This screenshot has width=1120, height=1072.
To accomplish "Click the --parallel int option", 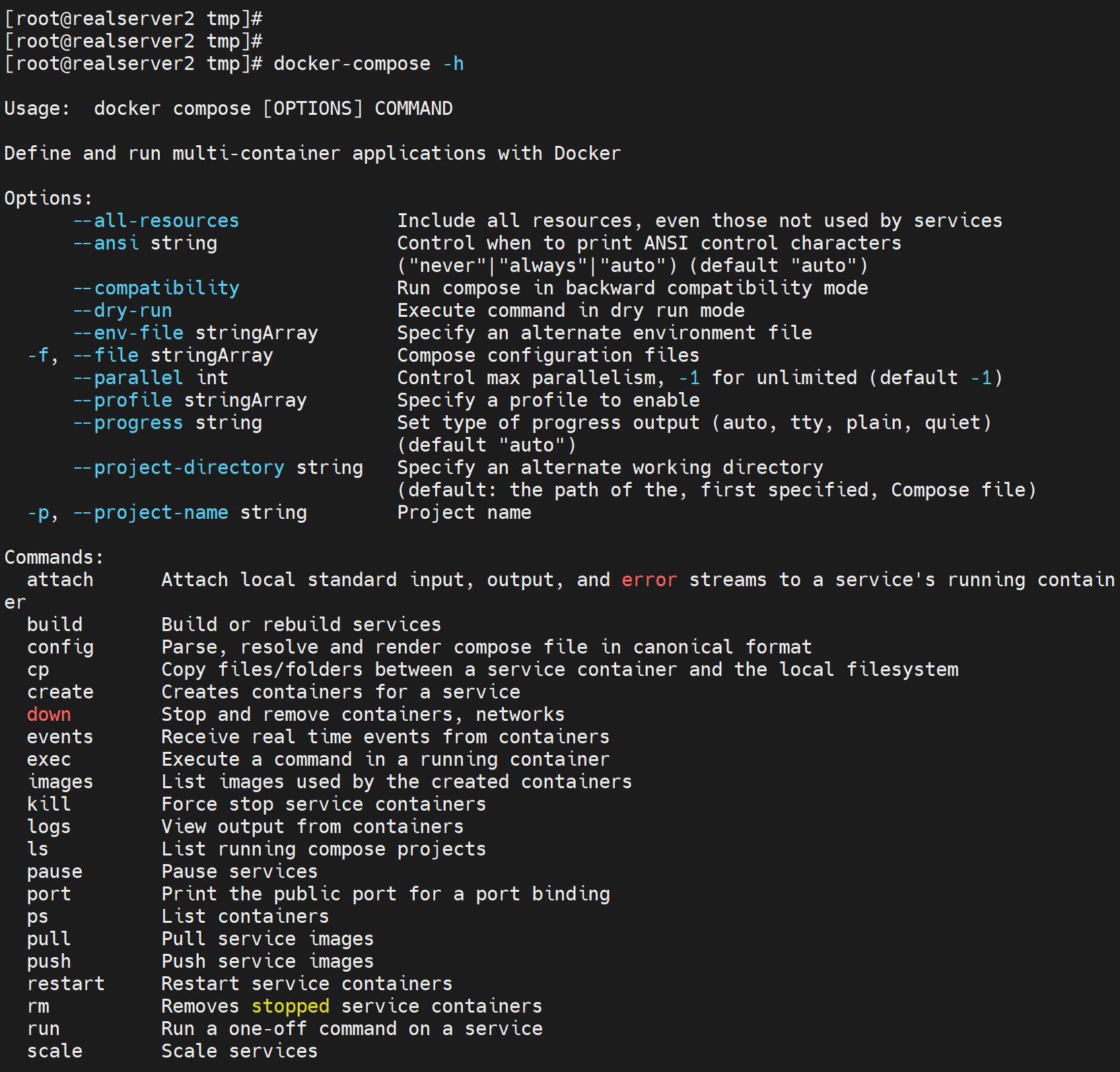I will [151, 378].
